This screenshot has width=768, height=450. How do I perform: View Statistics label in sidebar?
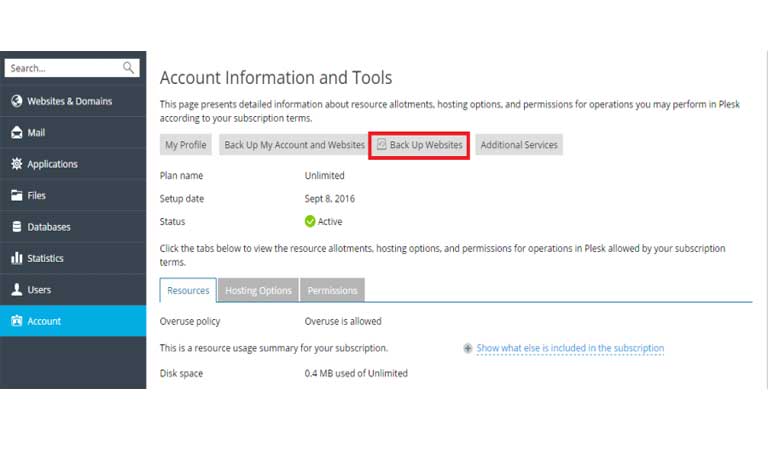pos(45,258)
